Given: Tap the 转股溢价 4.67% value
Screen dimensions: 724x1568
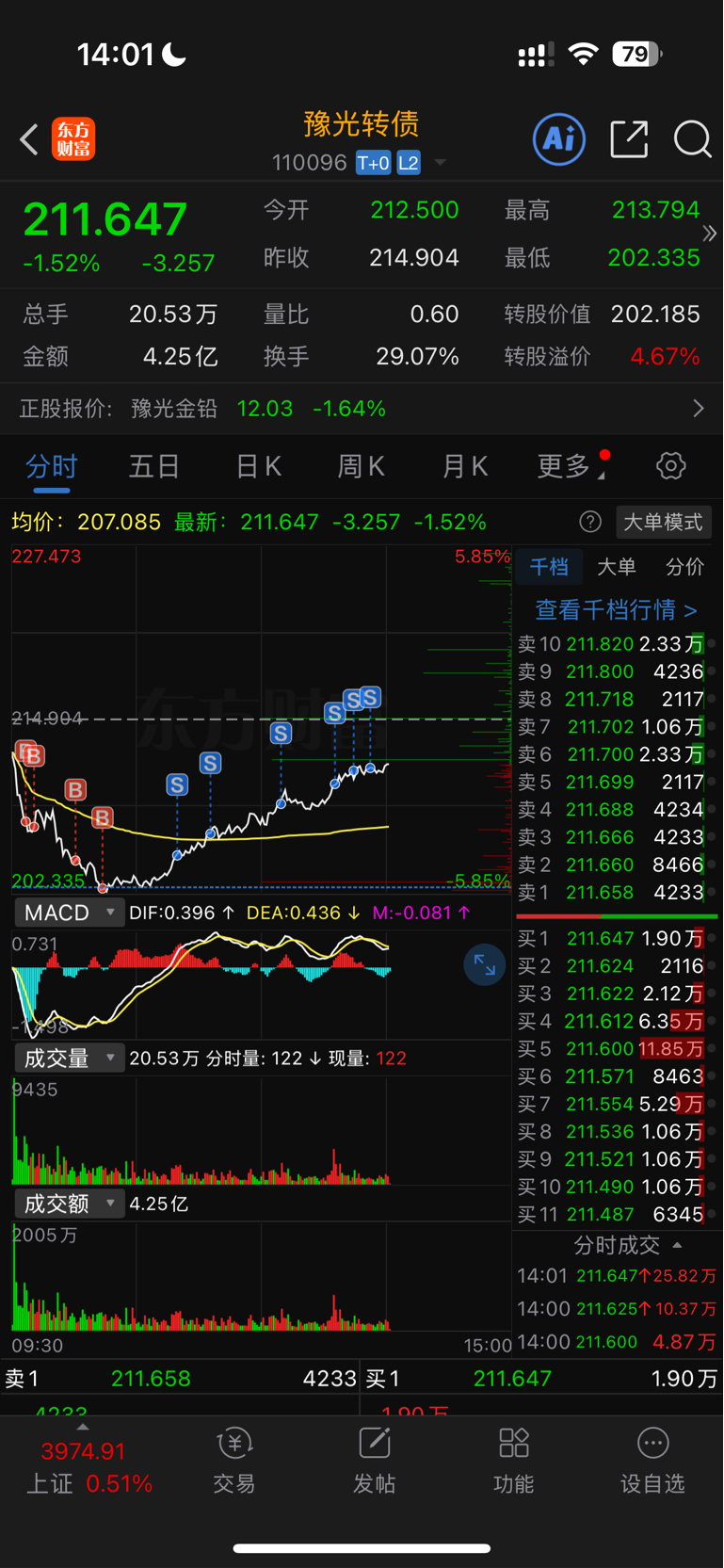Looking at the screenshot, I should [x=665, y=357].
